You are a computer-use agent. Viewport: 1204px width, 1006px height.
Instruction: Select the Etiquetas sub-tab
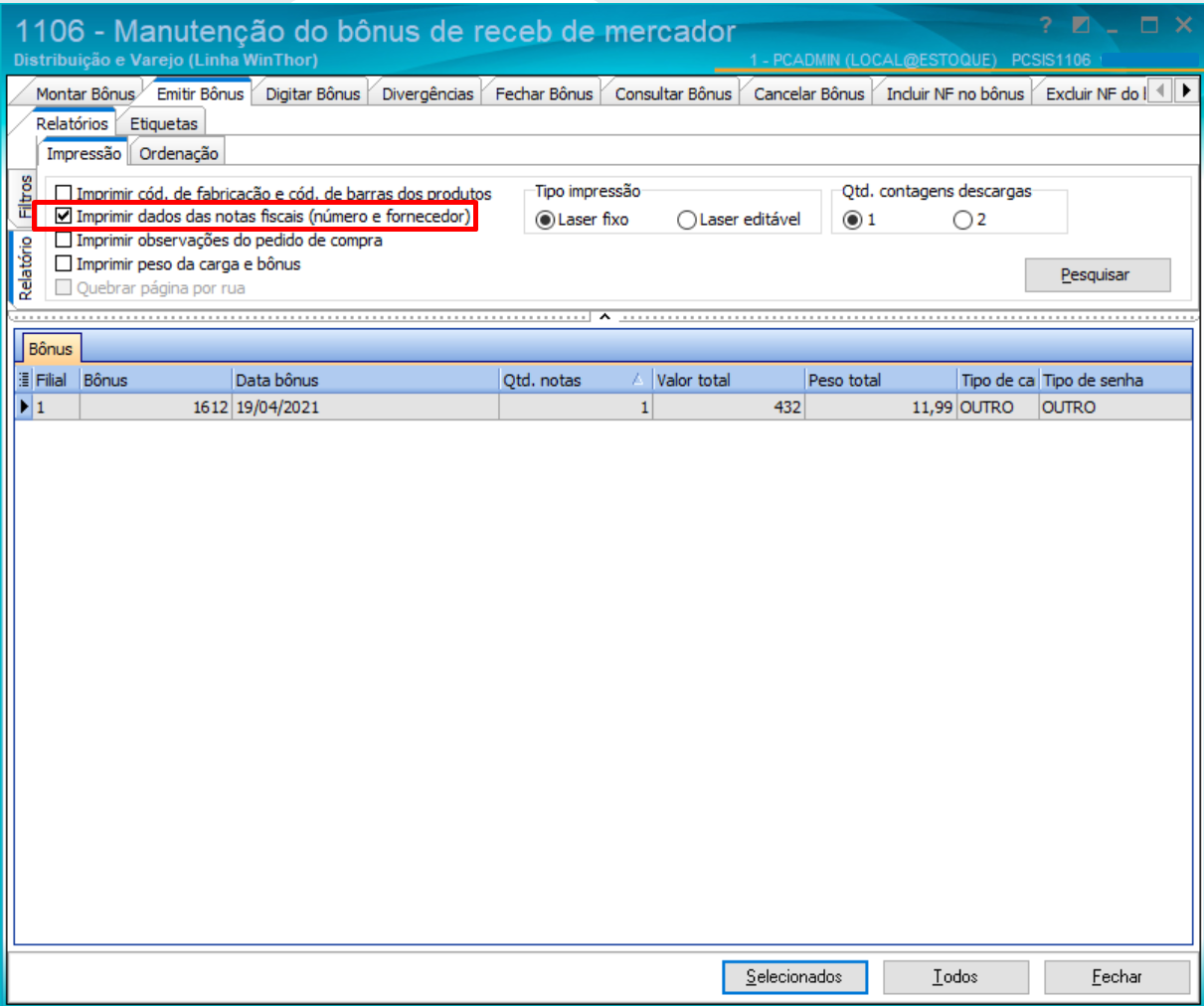[164, 123]
